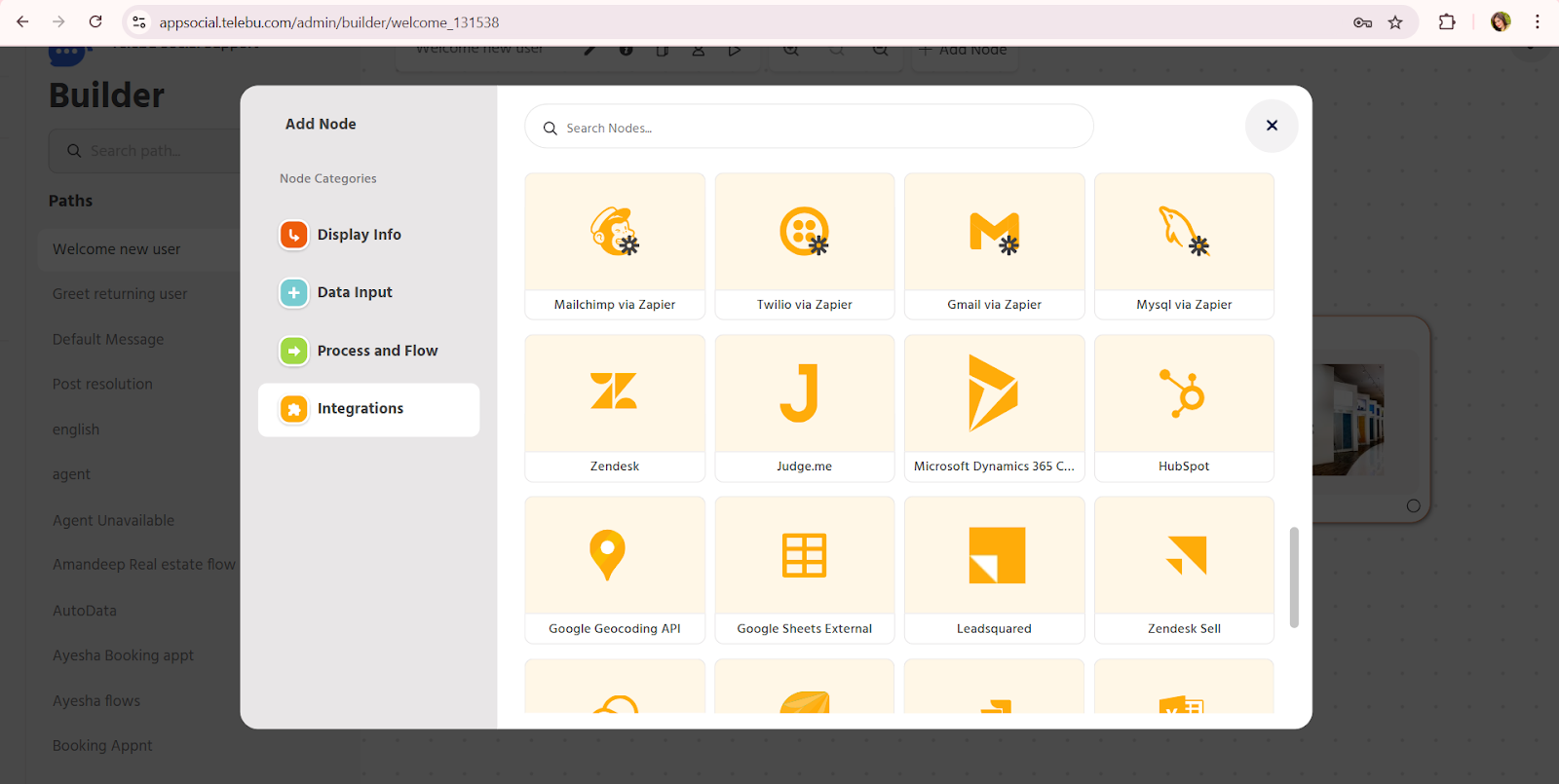Add the Google Geocoding API node
Viewport: 1559px width, 784px height.
coord(614,570)
